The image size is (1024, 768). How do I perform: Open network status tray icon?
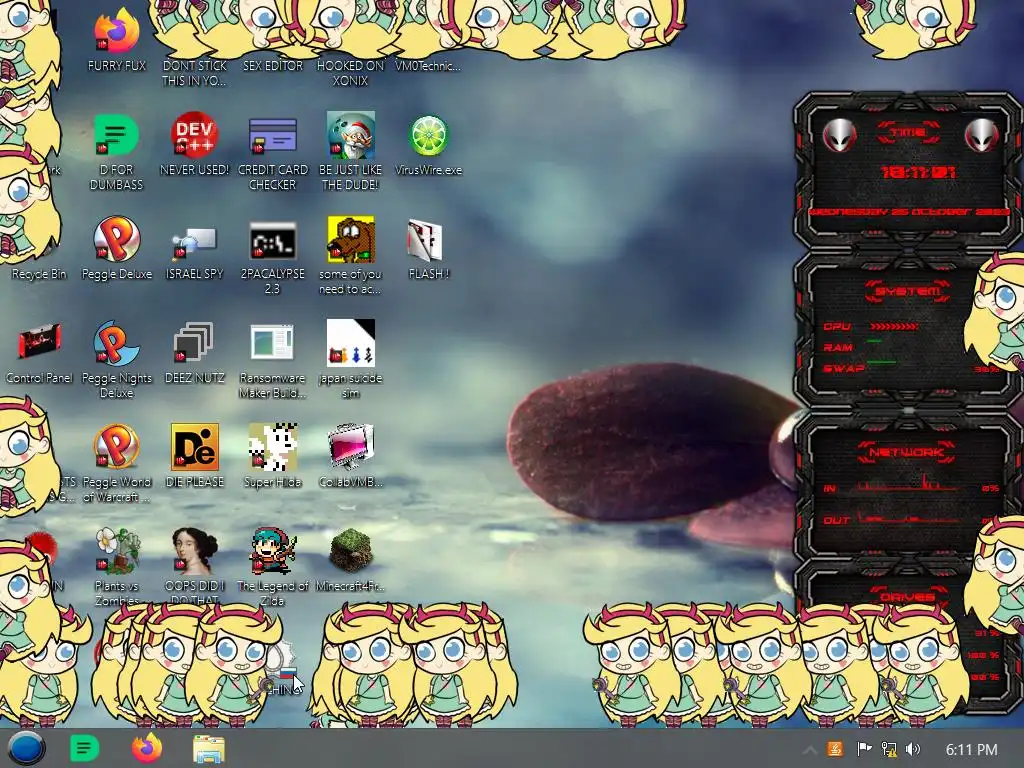[x=888, y=748]
